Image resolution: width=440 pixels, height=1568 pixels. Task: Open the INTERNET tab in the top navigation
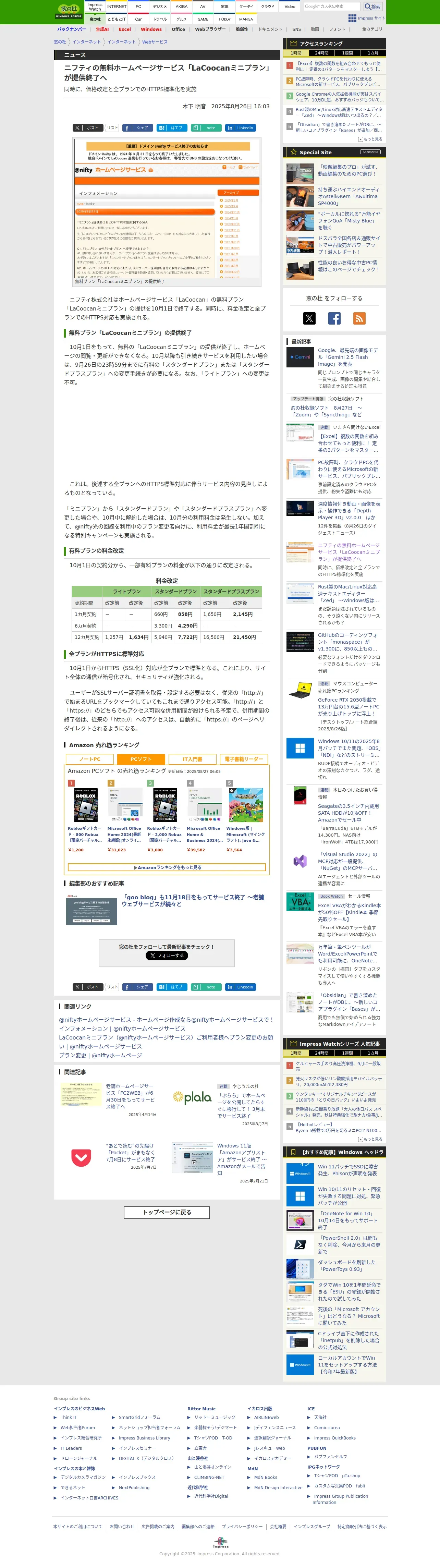117,7
